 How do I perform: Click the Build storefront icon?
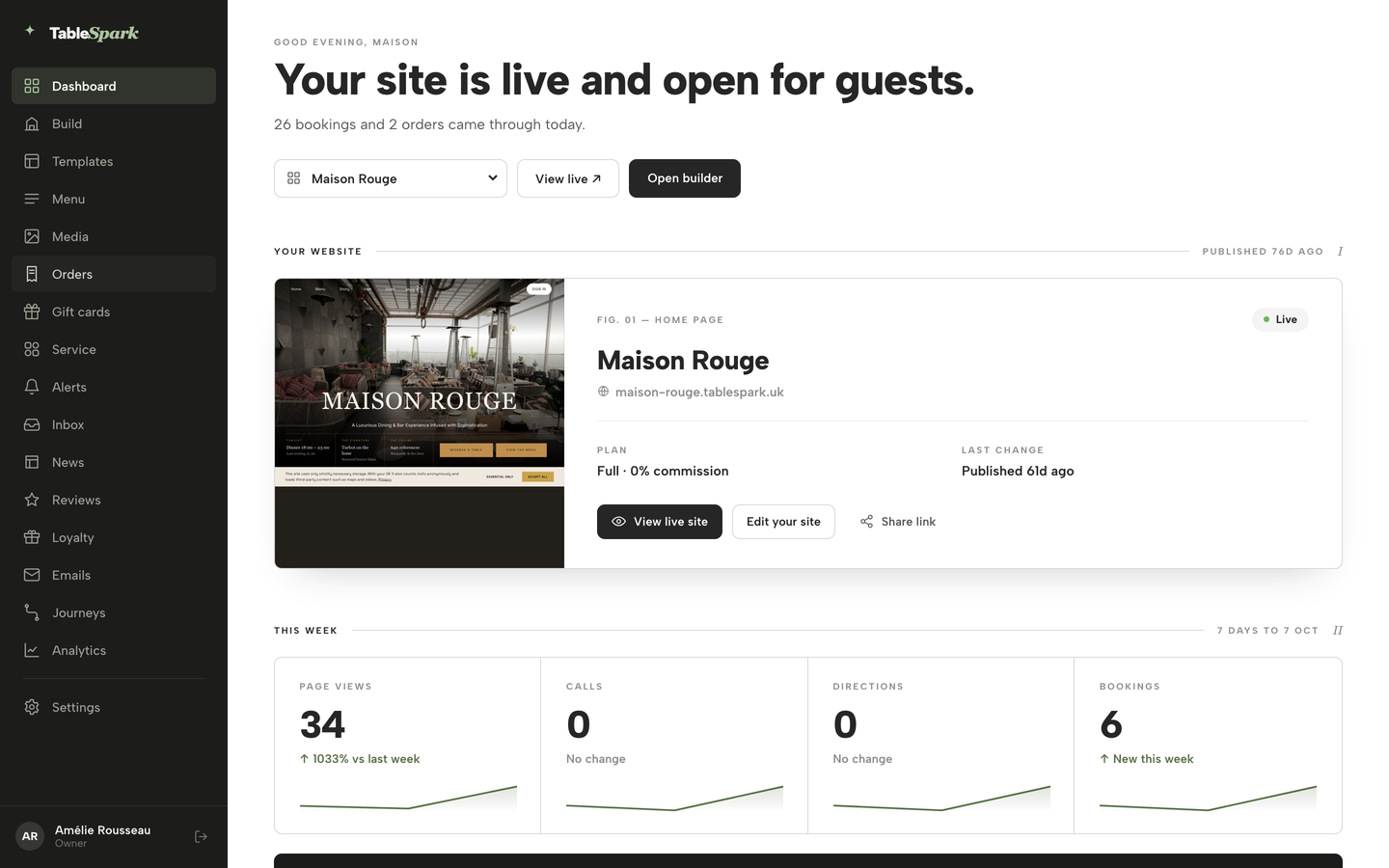point(32,123)
